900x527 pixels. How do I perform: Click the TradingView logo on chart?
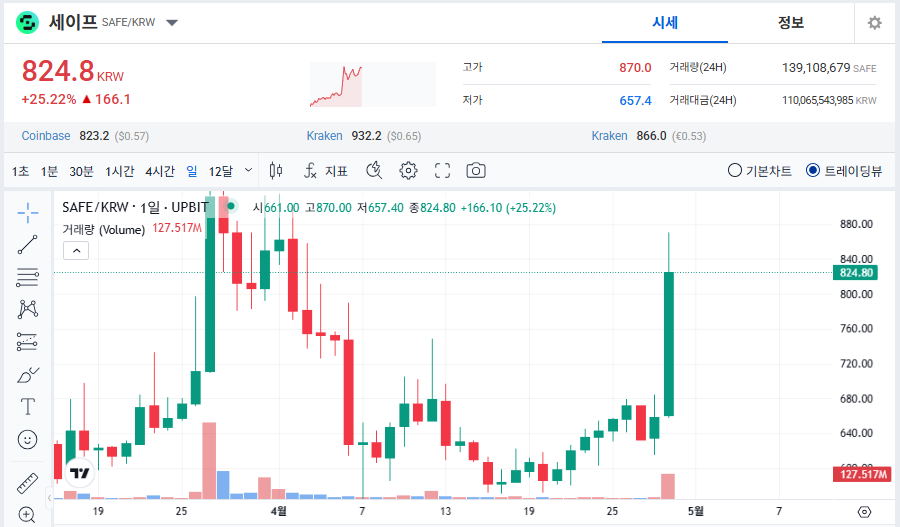pos(80,473)
